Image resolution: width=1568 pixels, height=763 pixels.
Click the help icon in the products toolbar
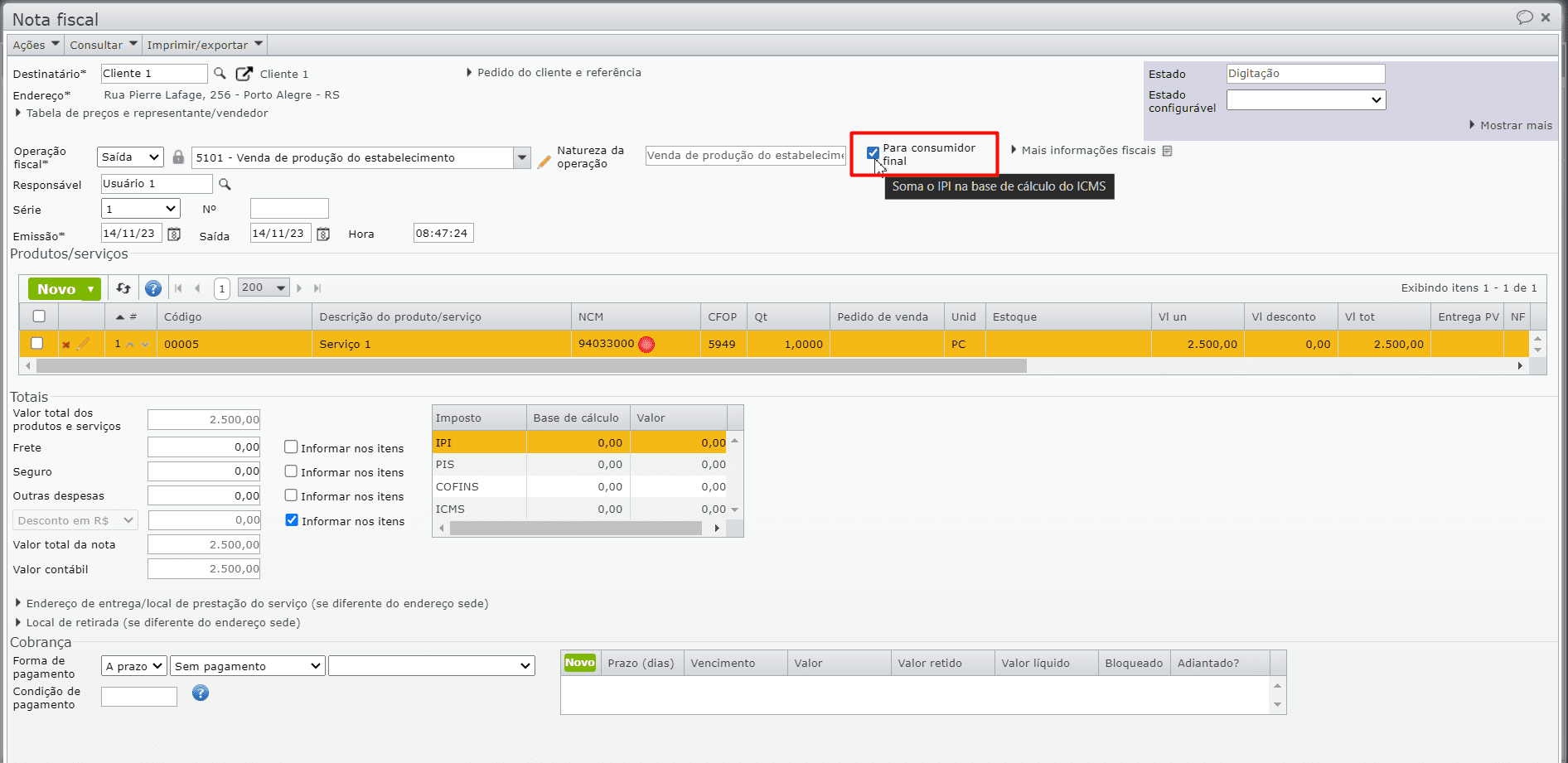point(153,288)
